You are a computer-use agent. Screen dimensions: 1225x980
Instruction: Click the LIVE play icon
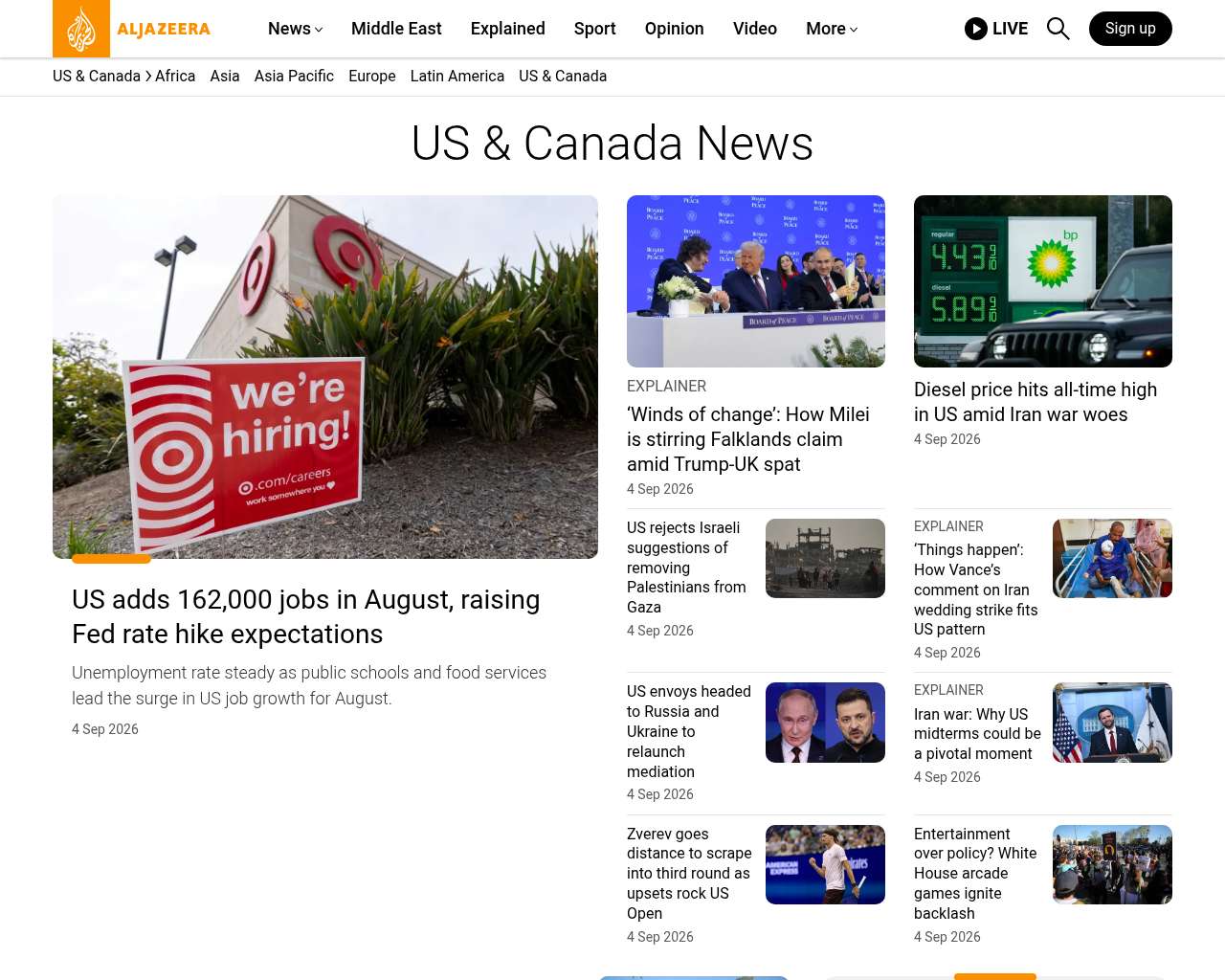point(975,29)
